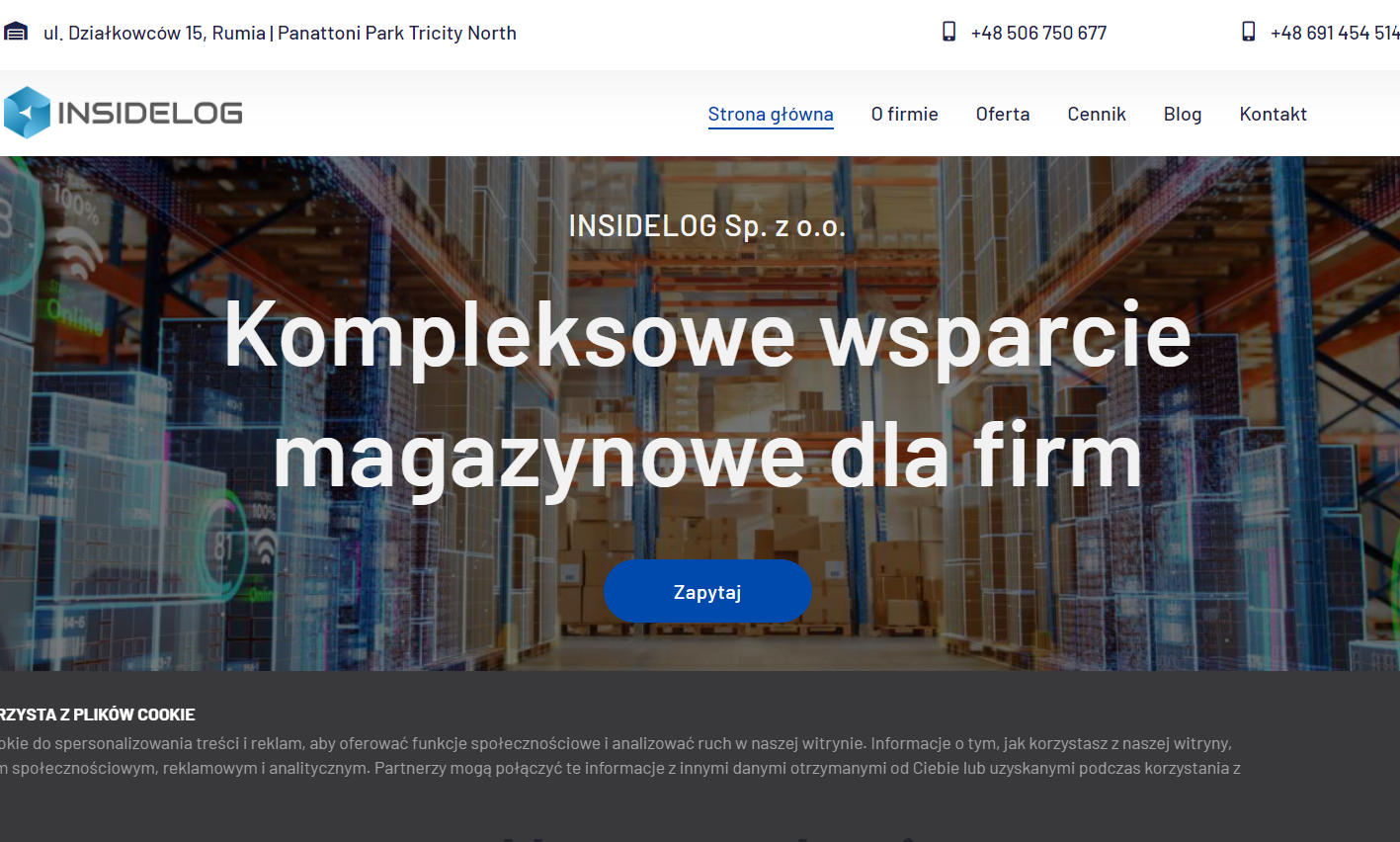Click the cookie notice paragraph text

point(613,756)
